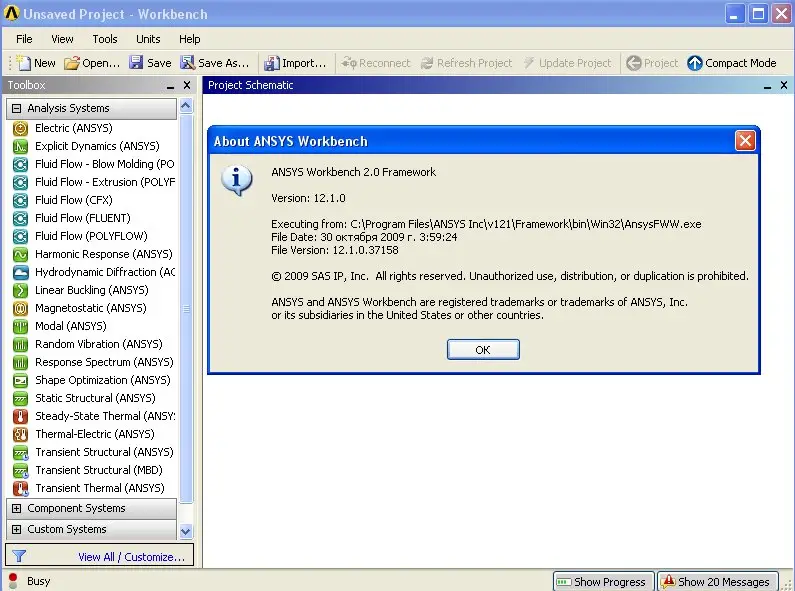The height and width of the screenshot is (591, 795).
Task: Open the Tools menu
Action: (105, 39)
